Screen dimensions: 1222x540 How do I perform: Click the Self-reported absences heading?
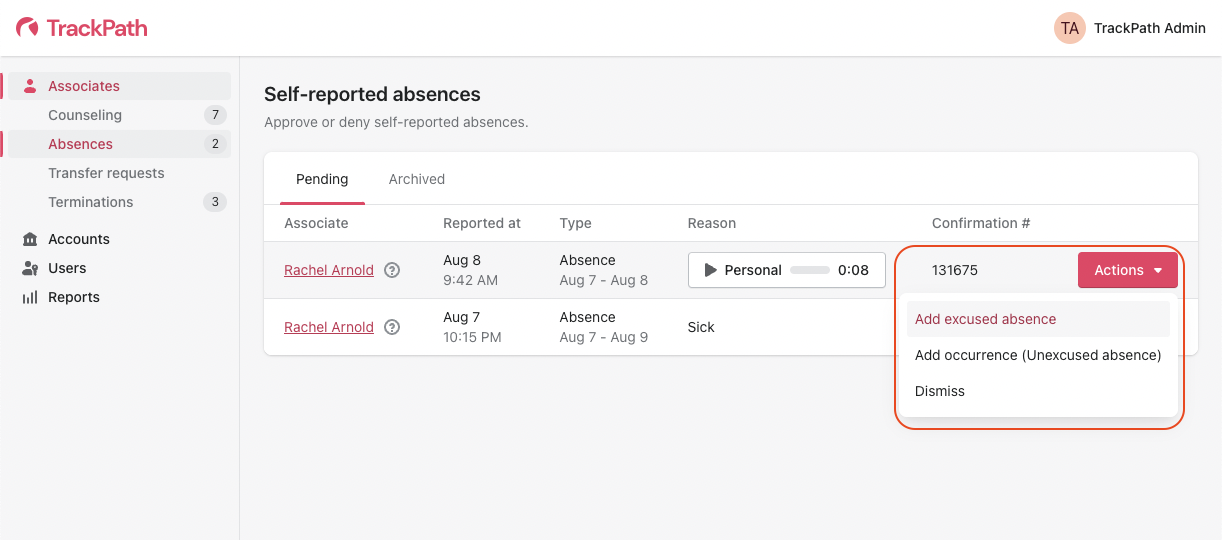click(372, 94)
